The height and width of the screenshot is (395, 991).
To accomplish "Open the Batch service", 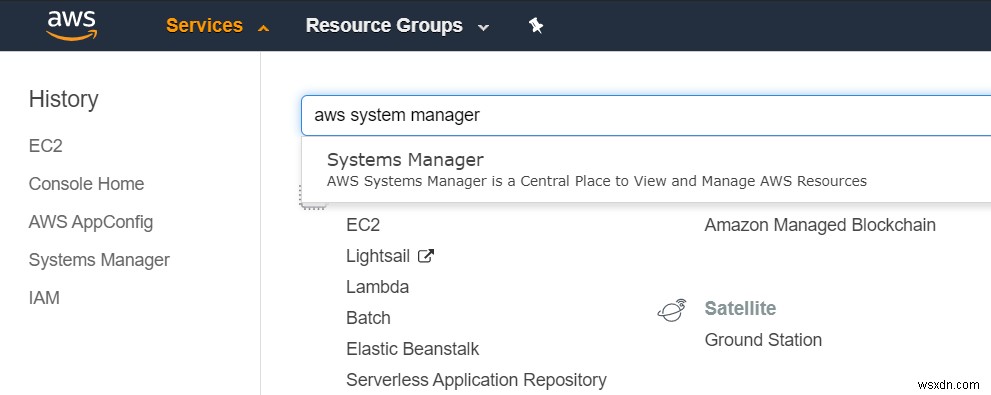I will 368,318.
